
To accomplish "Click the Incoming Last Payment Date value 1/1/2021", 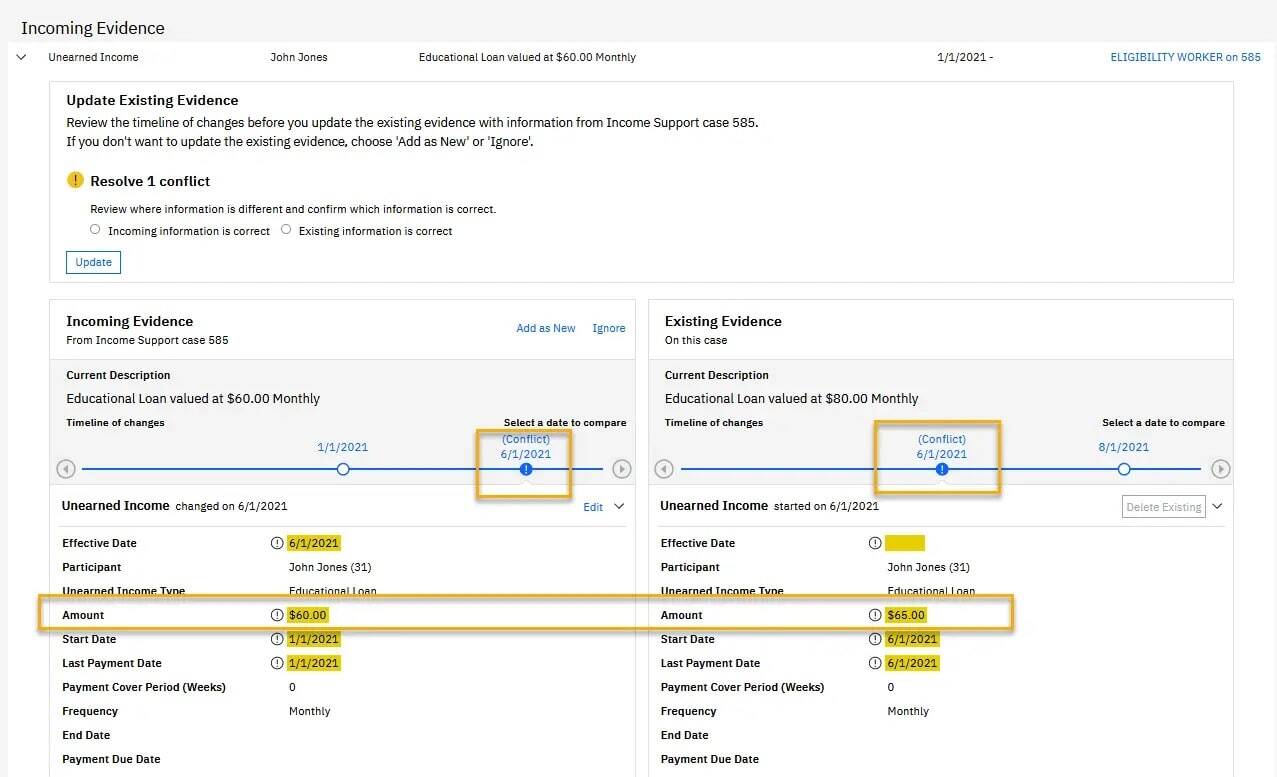I will pos(314,663).
